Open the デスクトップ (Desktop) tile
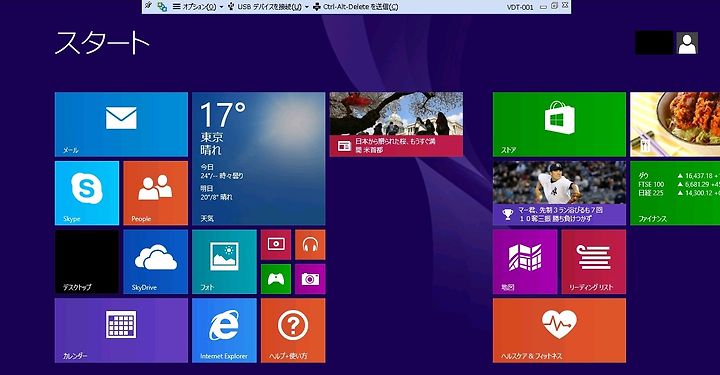 [87, 262]
